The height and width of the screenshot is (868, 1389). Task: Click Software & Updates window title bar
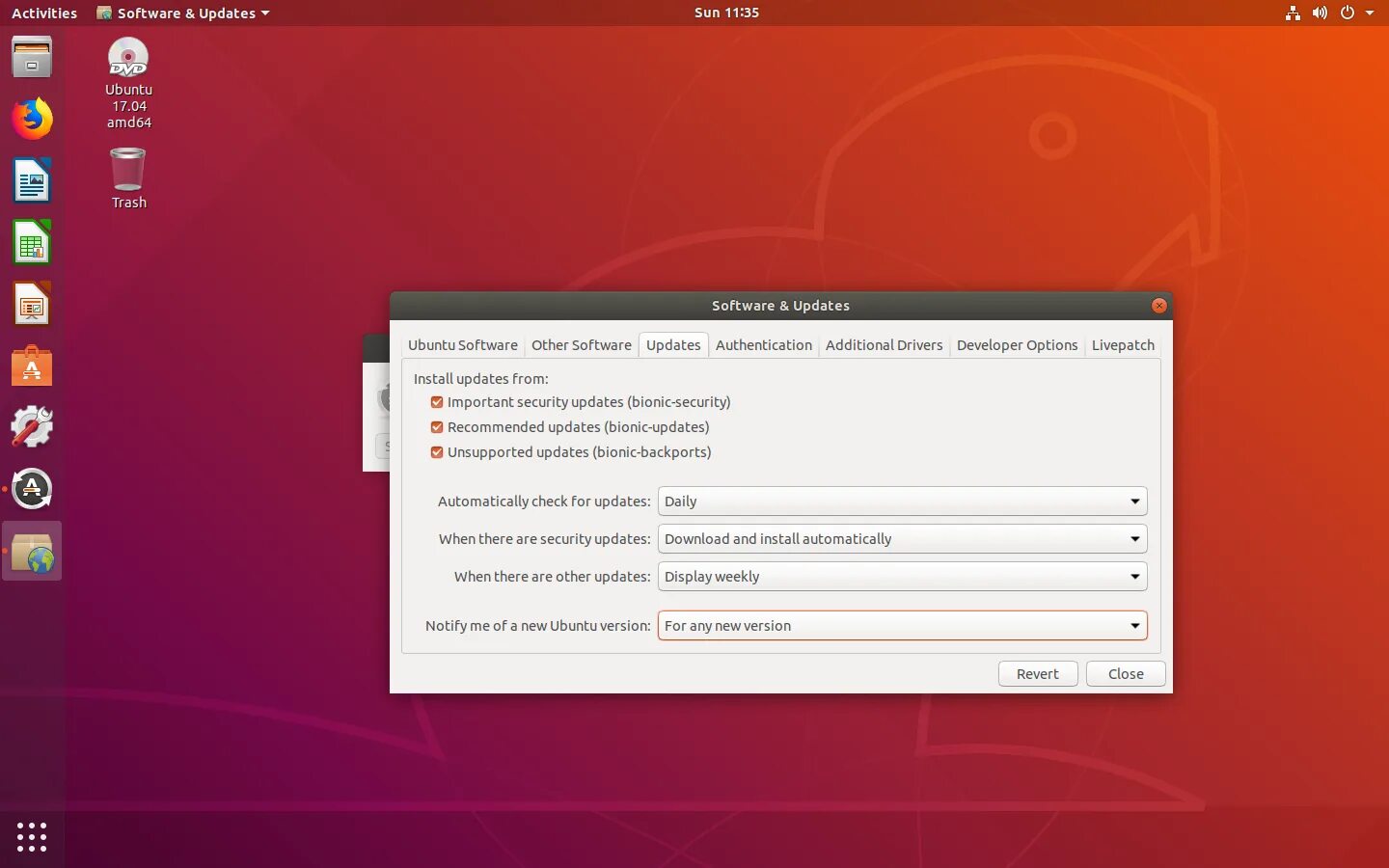click(780, 306)
